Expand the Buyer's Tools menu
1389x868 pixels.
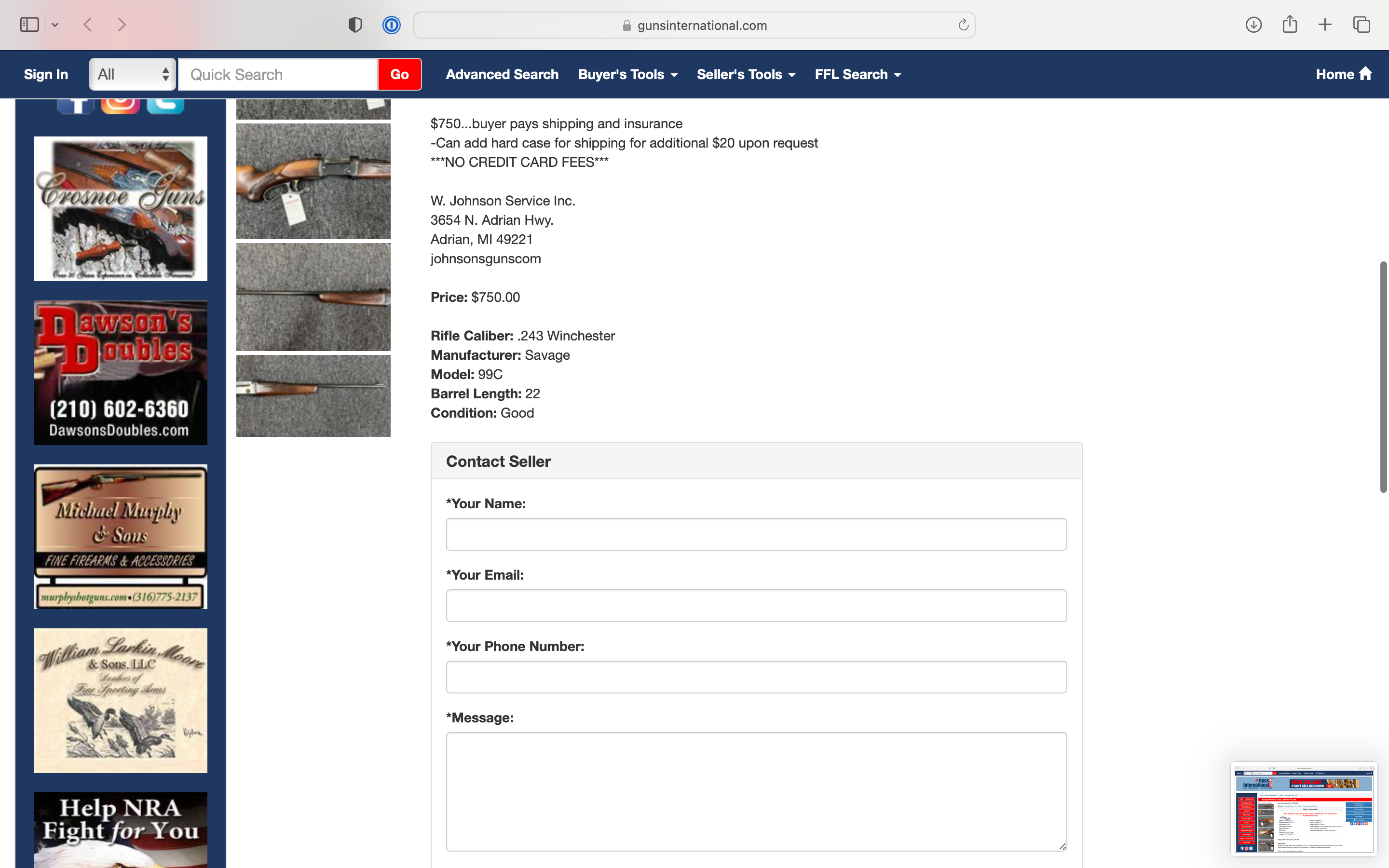point(627,75)
